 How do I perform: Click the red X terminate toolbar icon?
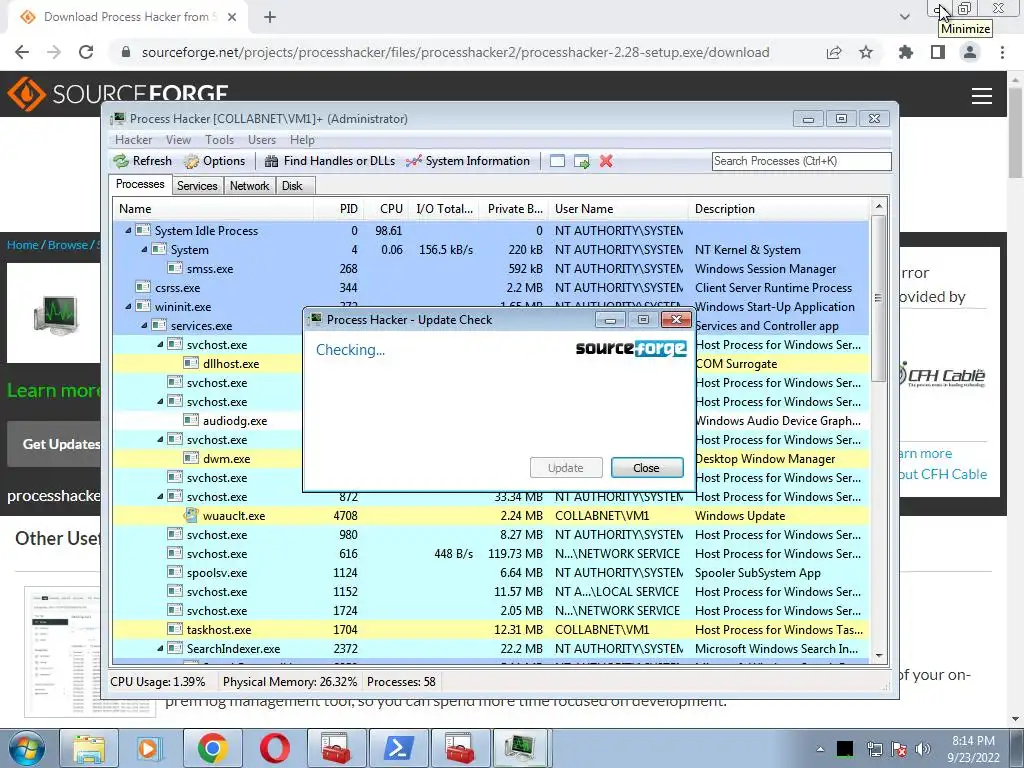click(x=606, y=161)
